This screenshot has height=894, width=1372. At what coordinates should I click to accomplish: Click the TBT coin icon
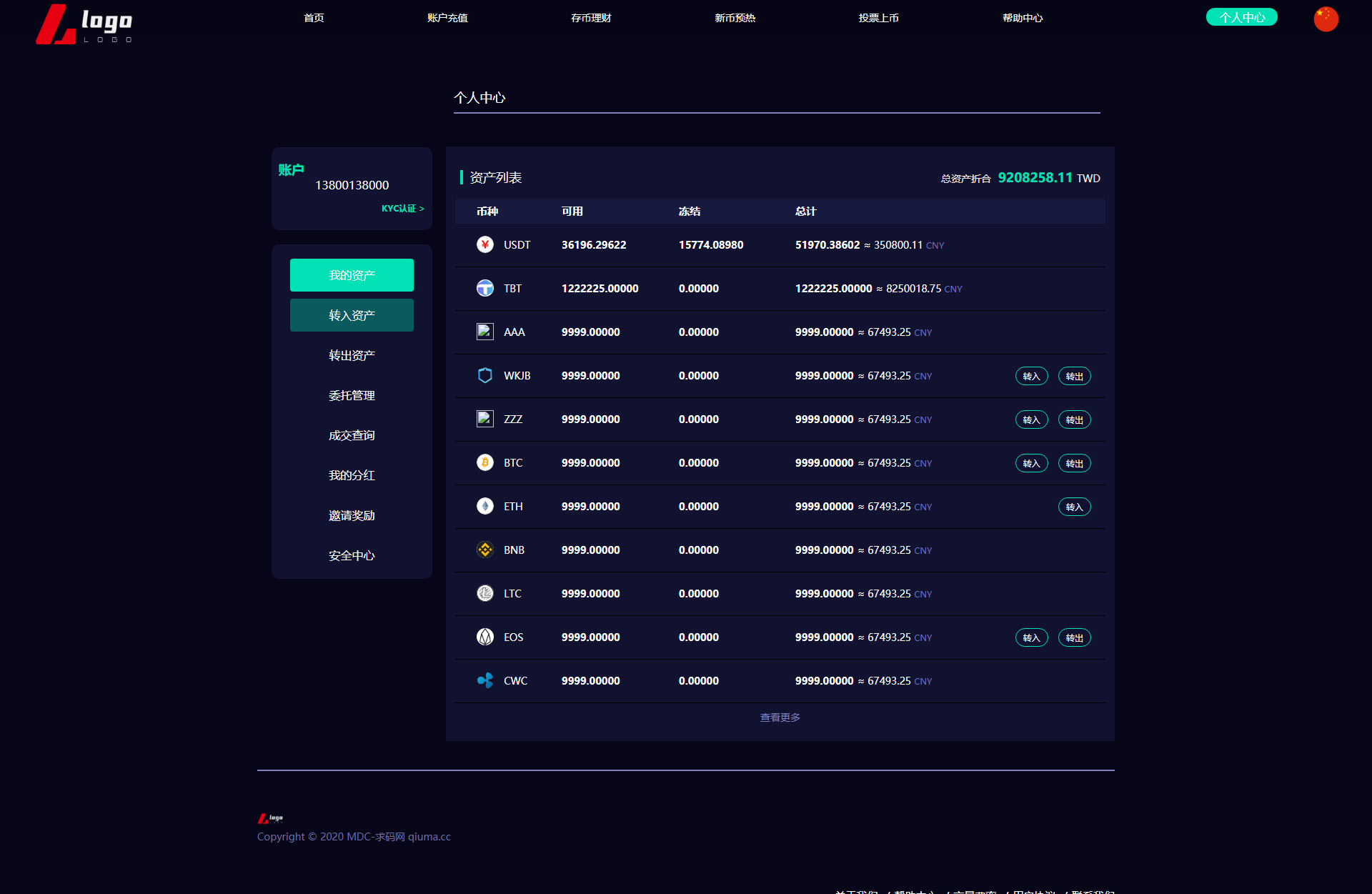tap(485, 288)
